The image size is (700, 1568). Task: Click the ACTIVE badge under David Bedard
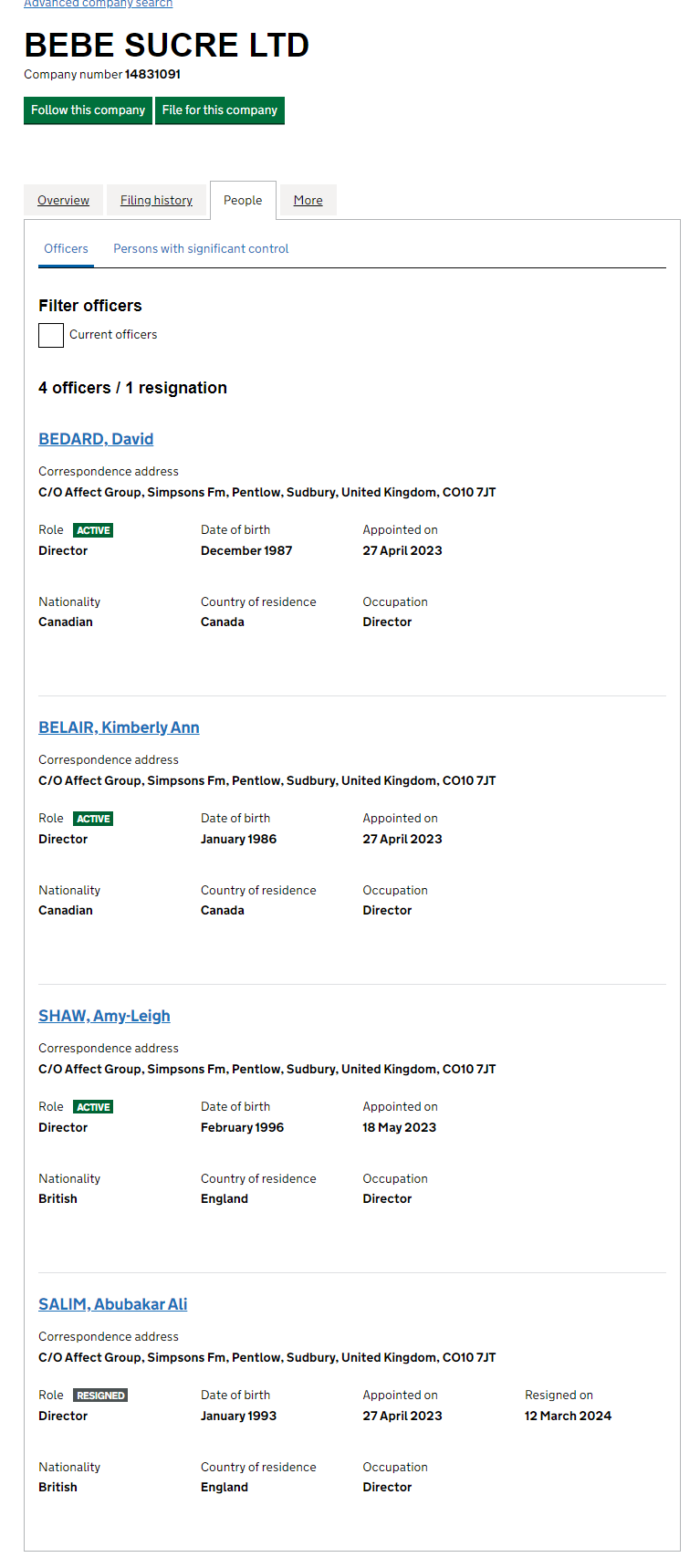coord(93,530)
